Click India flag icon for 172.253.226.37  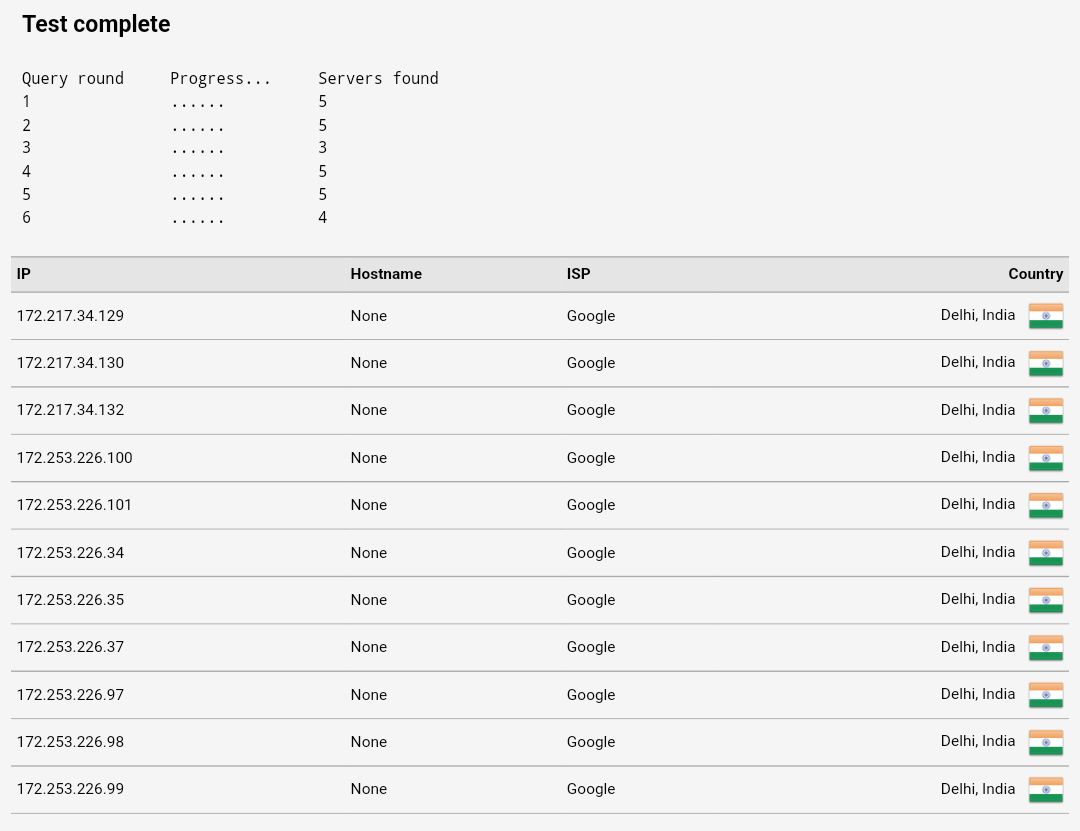coord(1046,648)
